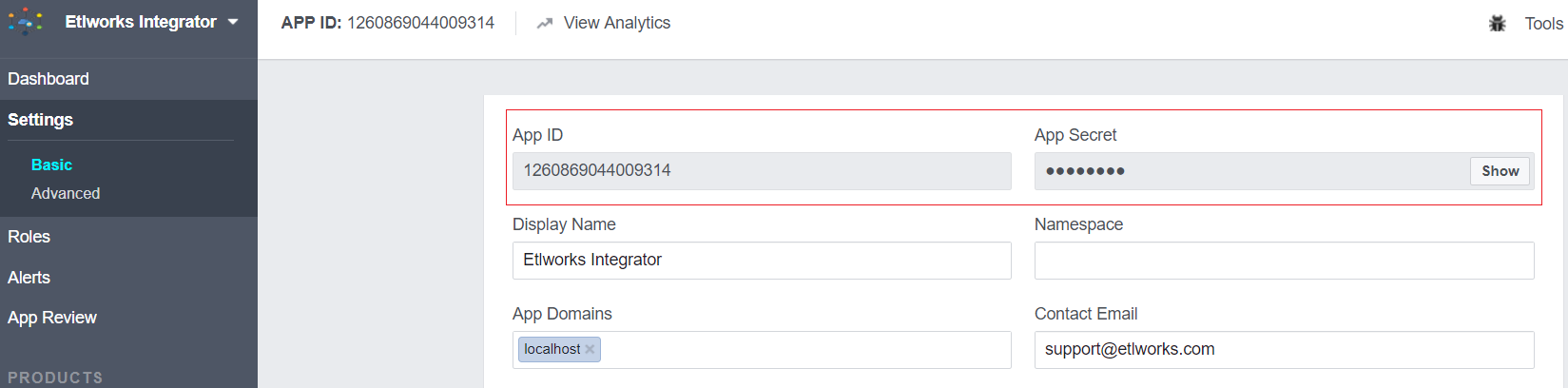Click the Display Name input field
The width and height of the screenshot is (1568, 388).
tap(762, 260)
